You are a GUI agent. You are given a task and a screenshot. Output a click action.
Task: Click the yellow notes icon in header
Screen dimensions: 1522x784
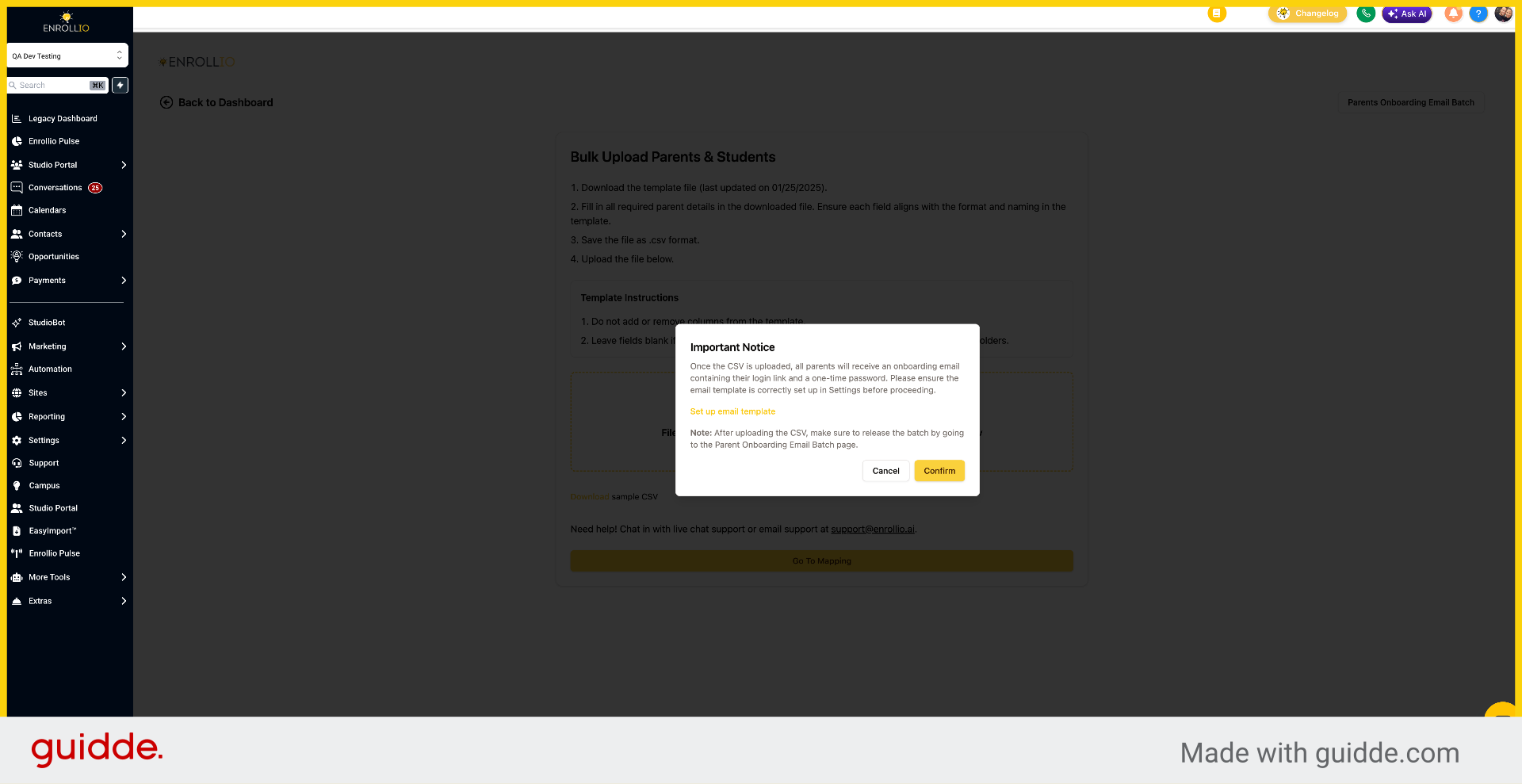click(1217, 13)
